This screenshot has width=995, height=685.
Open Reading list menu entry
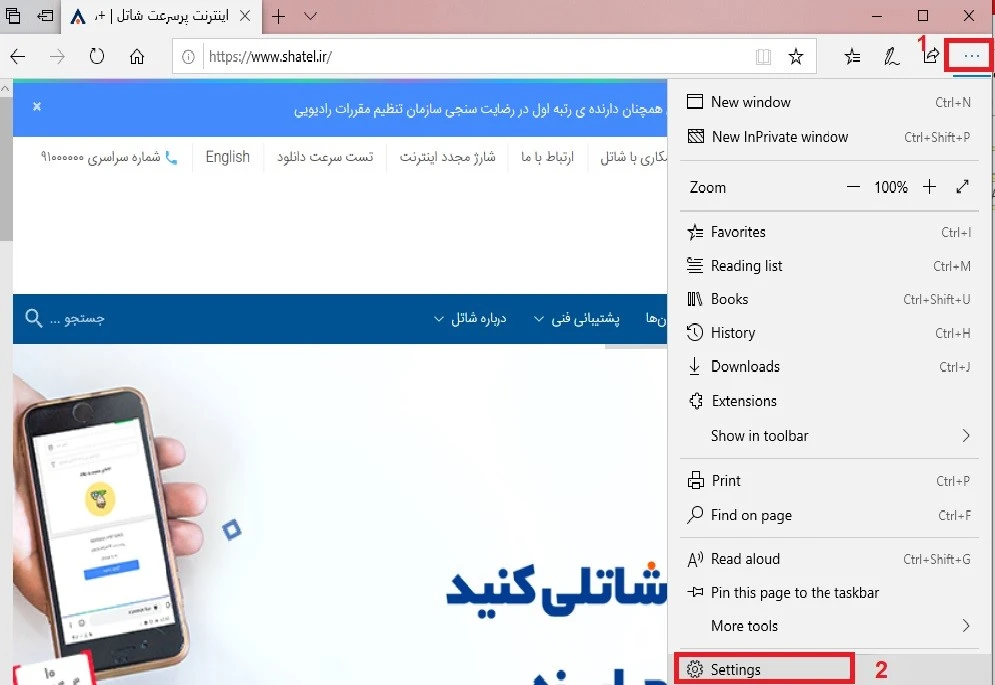(829, 266)
